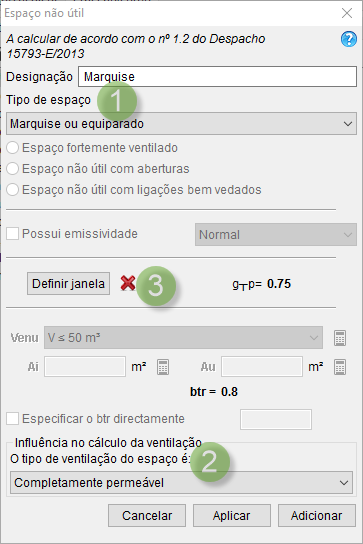Screen dimensions: 363x544
Task: Open the blue help question mark icon
Action: (348, 39)
